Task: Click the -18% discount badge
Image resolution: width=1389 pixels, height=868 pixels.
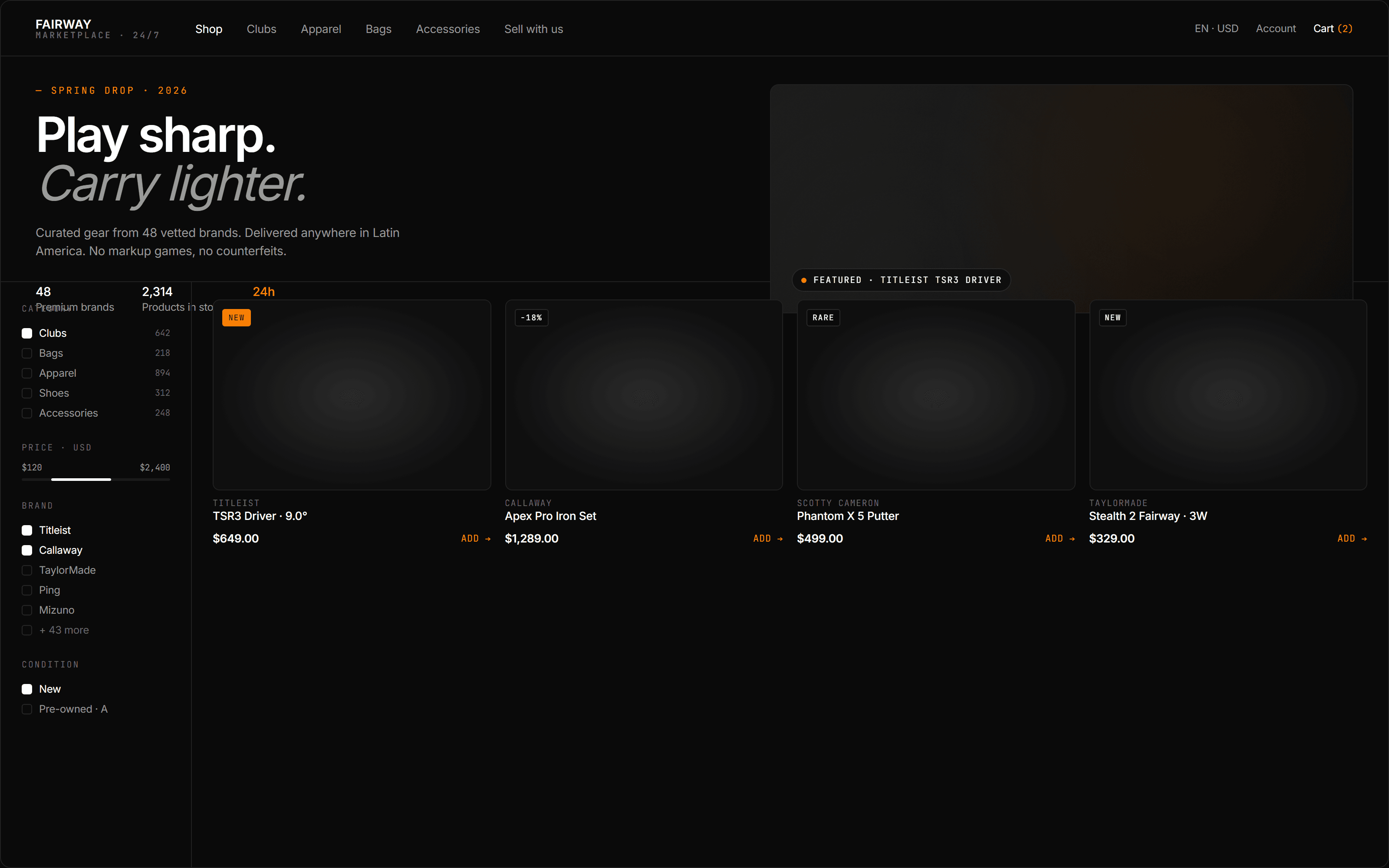Action: pyautogui.click(x=531, y=317)
